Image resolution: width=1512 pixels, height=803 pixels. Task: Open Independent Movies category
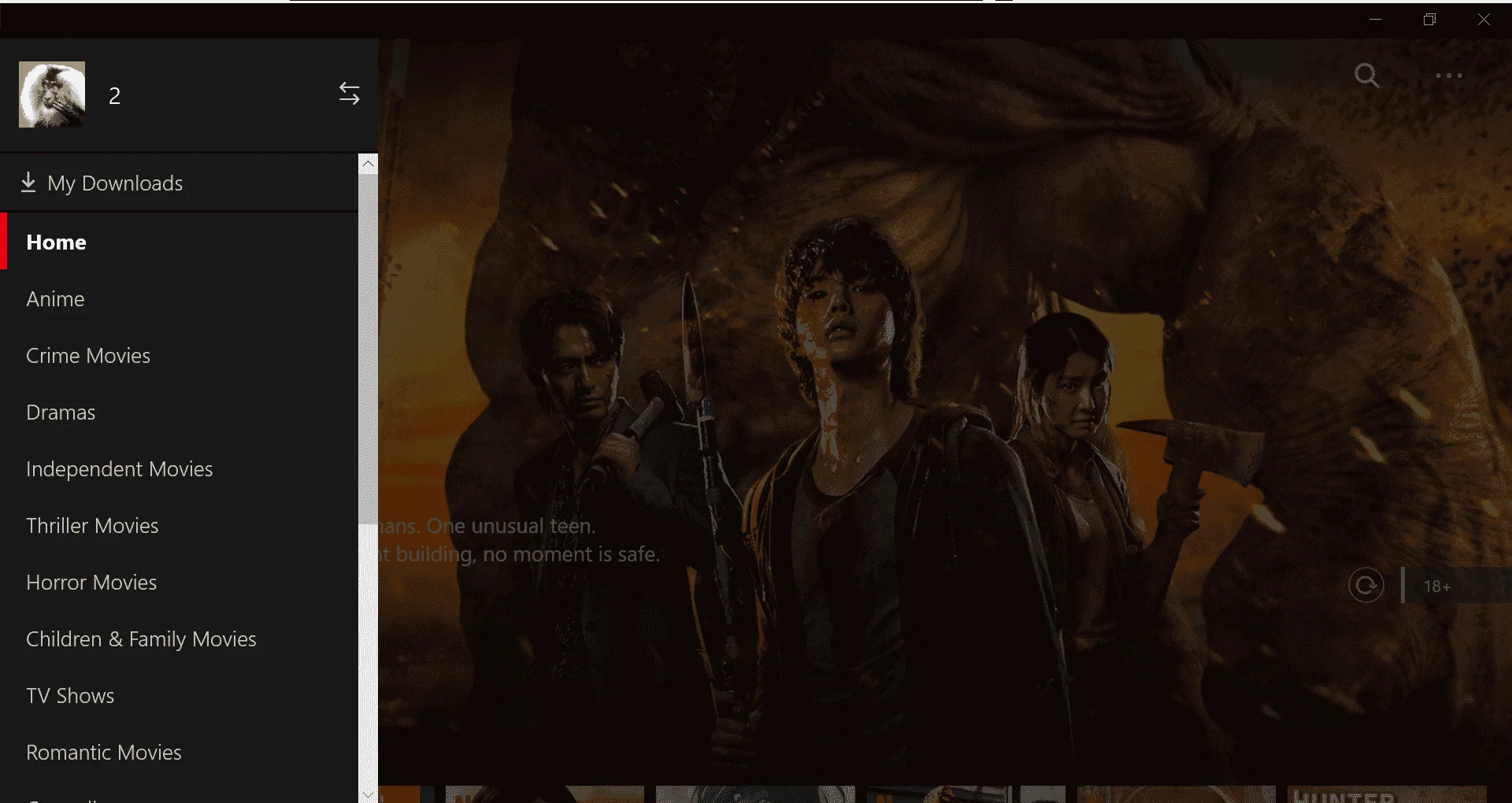point(180,469)
